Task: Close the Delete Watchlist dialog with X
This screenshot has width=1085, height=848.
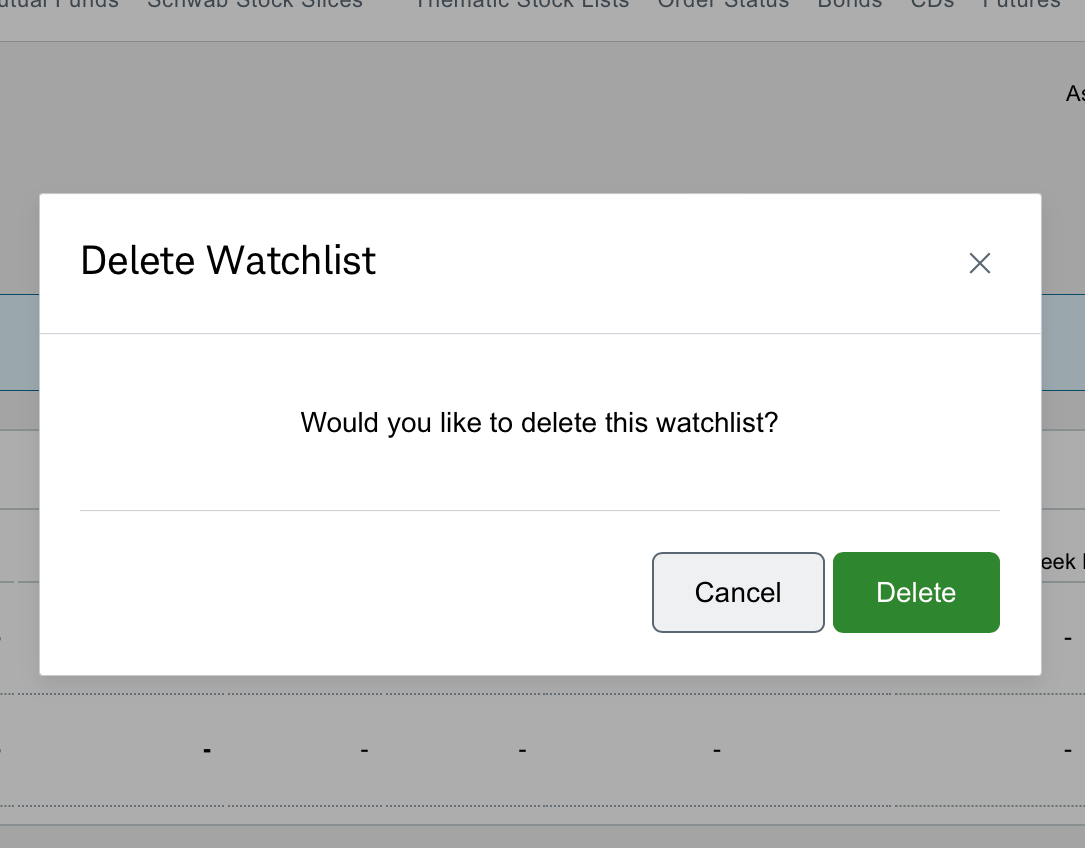Action: point(979,263)
